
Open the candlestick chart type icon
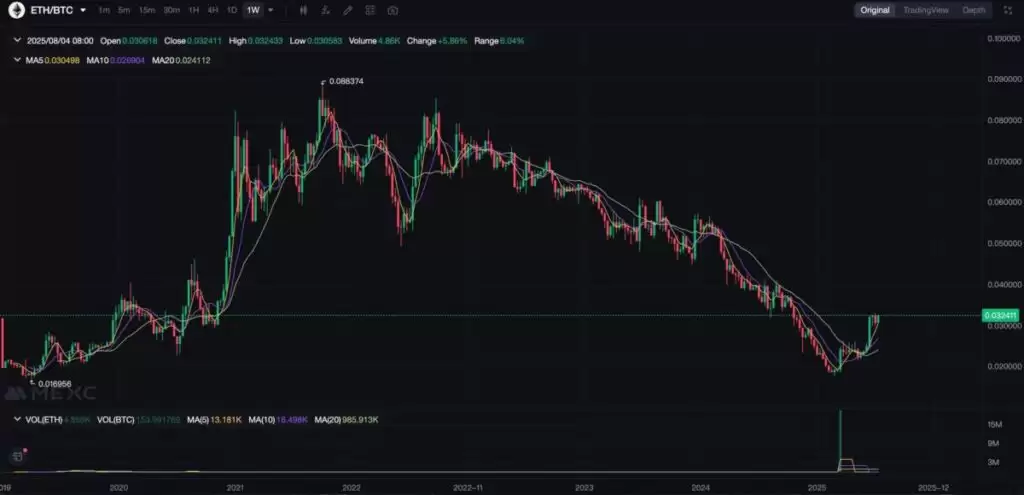click(x=304, y=10)
